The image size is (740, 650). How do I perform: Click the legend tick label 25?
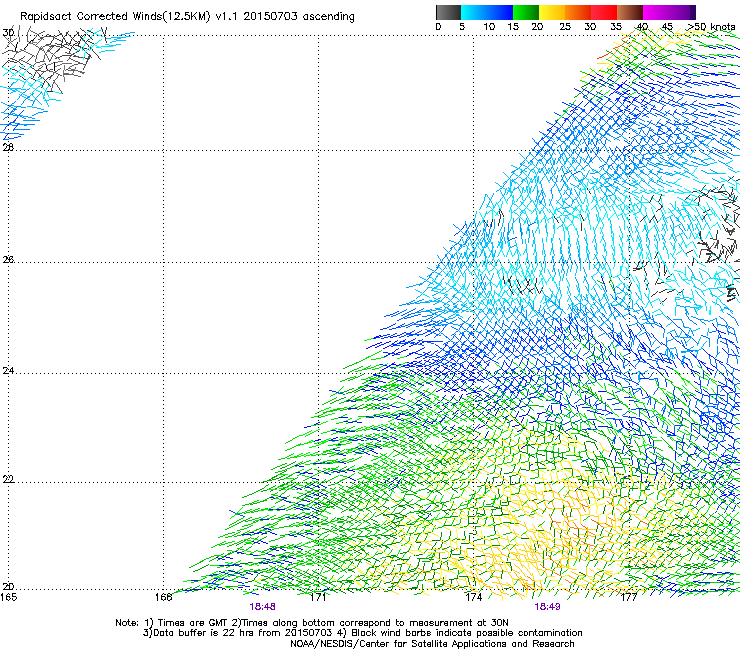pos(565,27)
